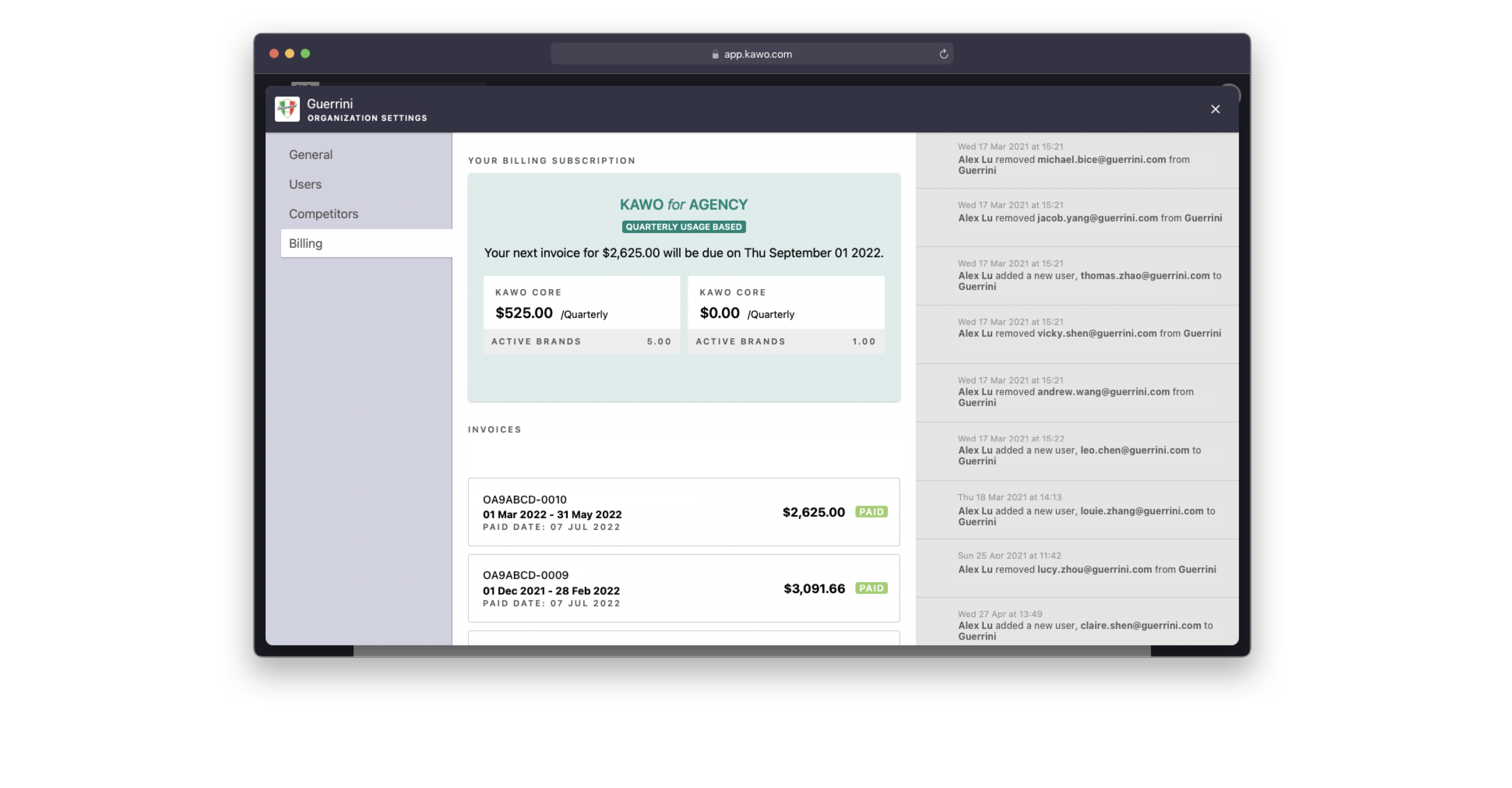Click Thu 18 Mar 2021 at 14:13 timestamp
Viewport: 1512px width, 788px height.
coord(1010,497)
